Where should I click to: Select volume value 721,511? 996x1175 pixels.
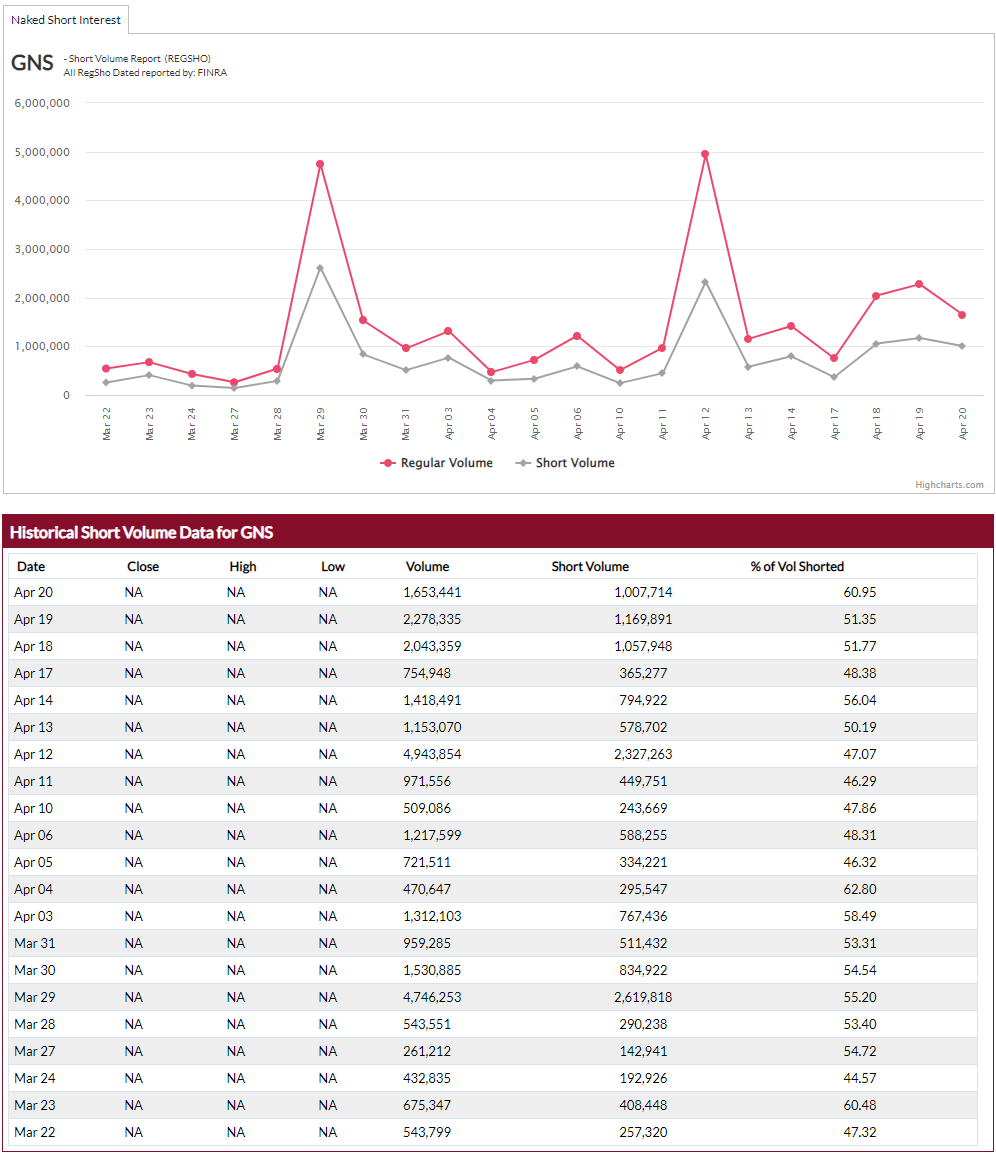pyautogui.click(x=427, y=862)
